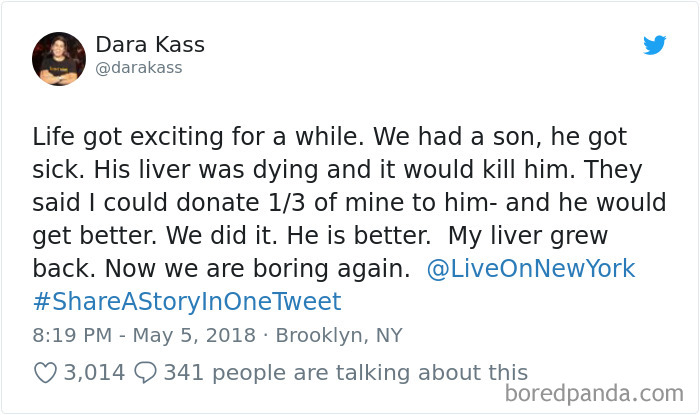Open the @LiveOnNewYork mention
Image resolution: width=700 pixels, height=415 pixels.
[x=530, y=269]
